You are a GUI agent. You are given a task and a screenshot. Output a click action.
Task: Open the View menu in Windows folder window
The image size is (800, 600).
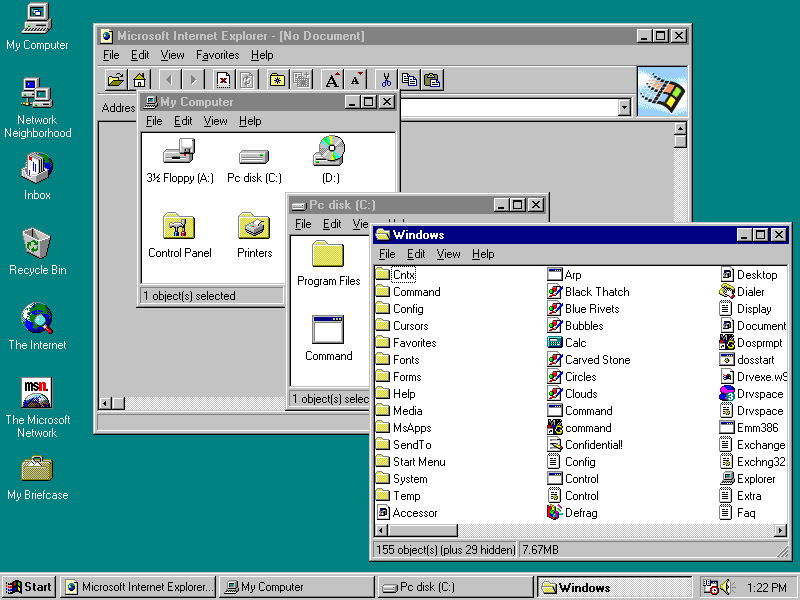pyautogui.click(x=448, y=254)
